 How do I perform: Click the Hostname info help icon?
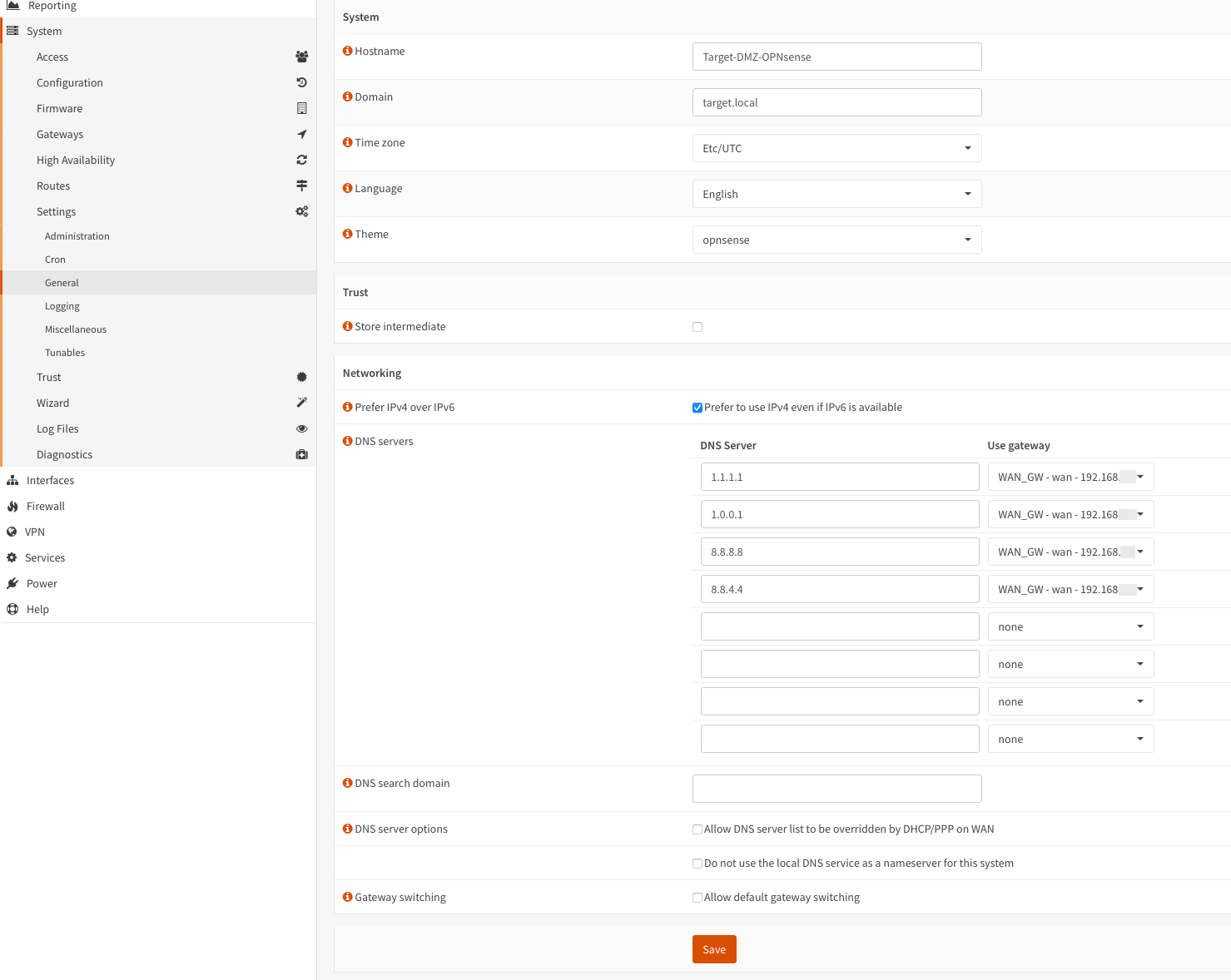[348, 51]
